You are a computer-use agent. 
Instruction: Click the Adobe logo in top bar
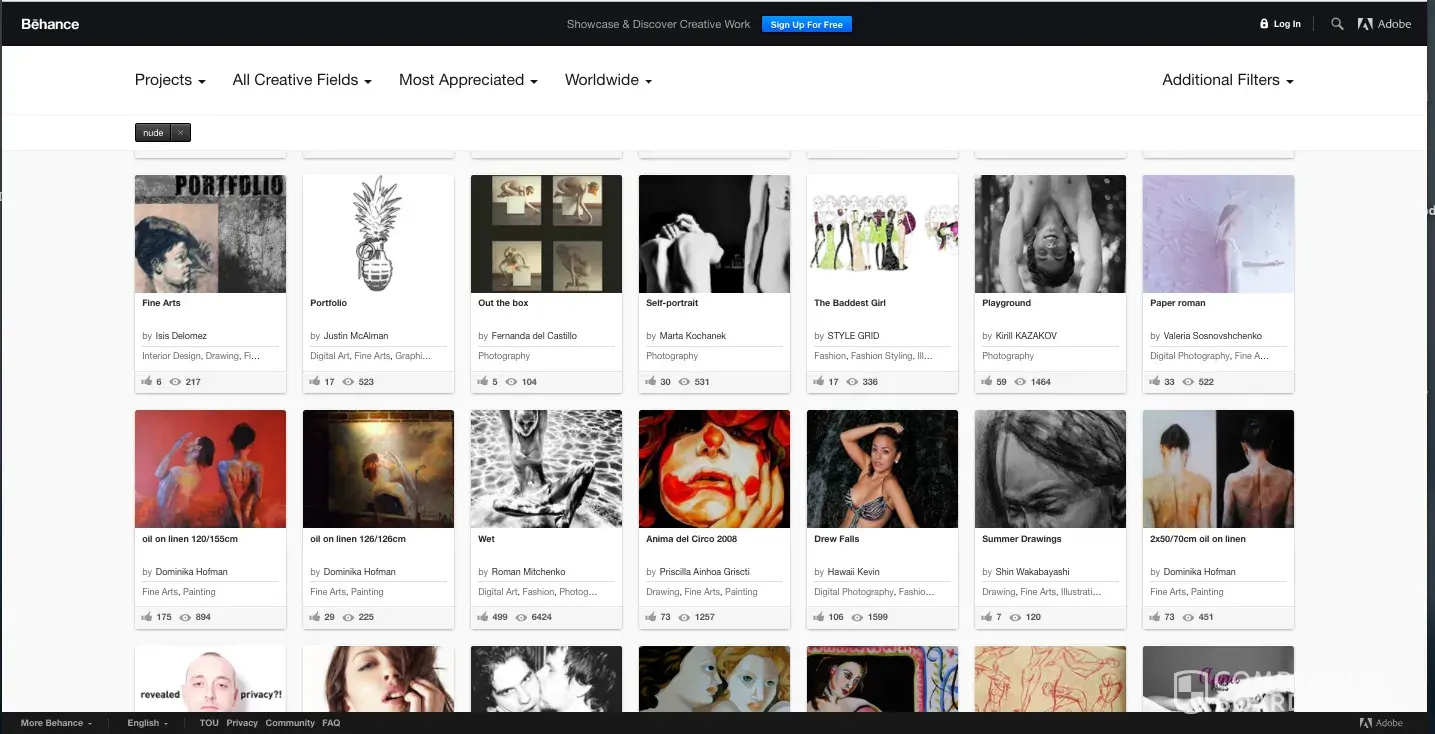tap(1384, 24)
